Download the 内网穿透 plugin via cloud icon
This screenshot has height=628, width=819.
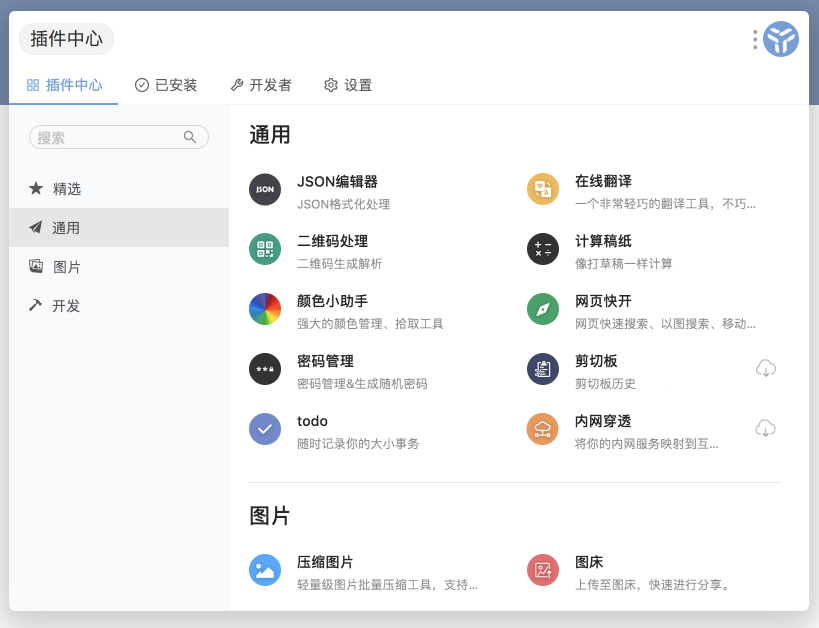[766, 428]
